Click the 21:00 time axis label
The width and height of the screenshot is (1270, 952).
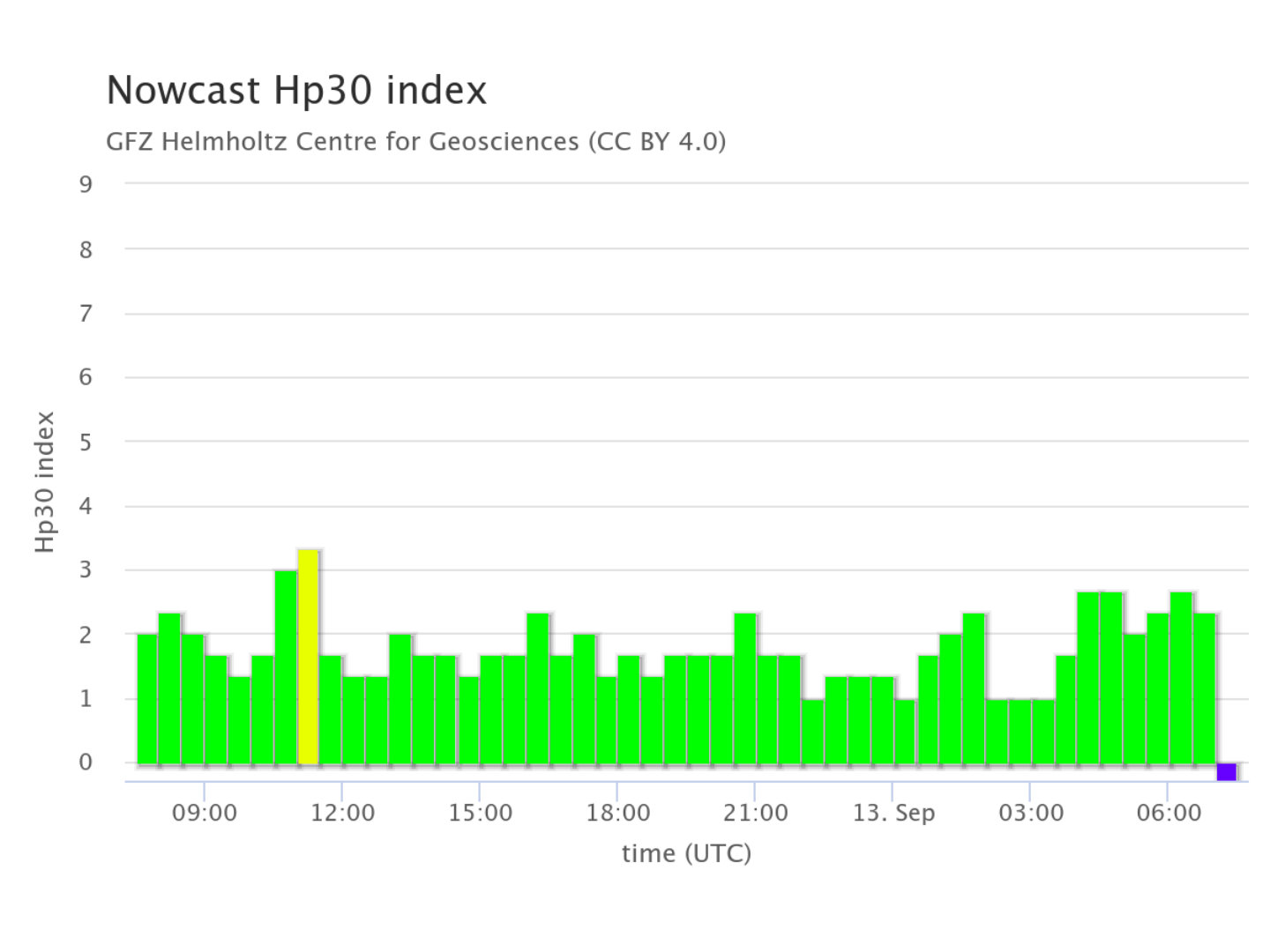[x=755, y=812]
